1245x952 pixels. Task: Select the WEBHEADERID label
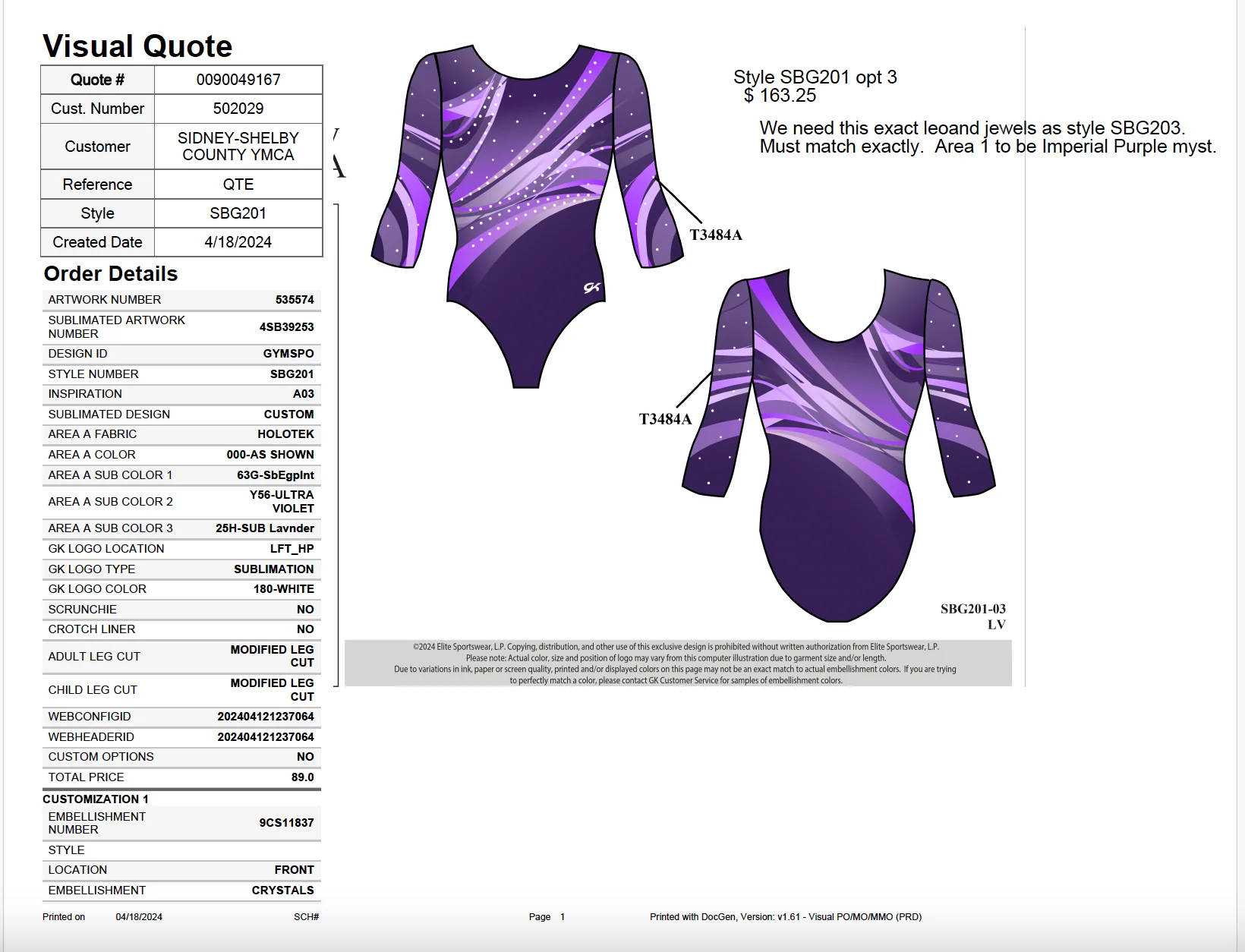click(91, 737)
